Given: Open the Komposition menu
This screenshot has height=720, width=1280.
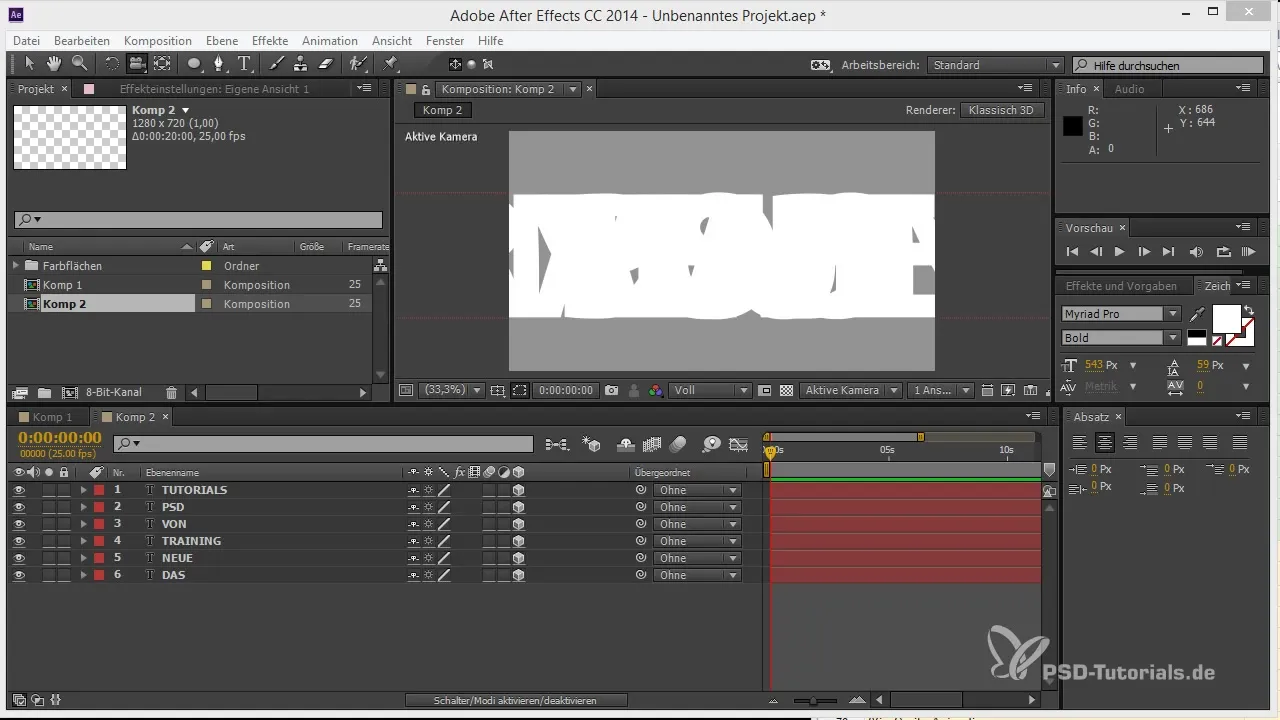Looking at the screenshot, I should pos(158,41).
